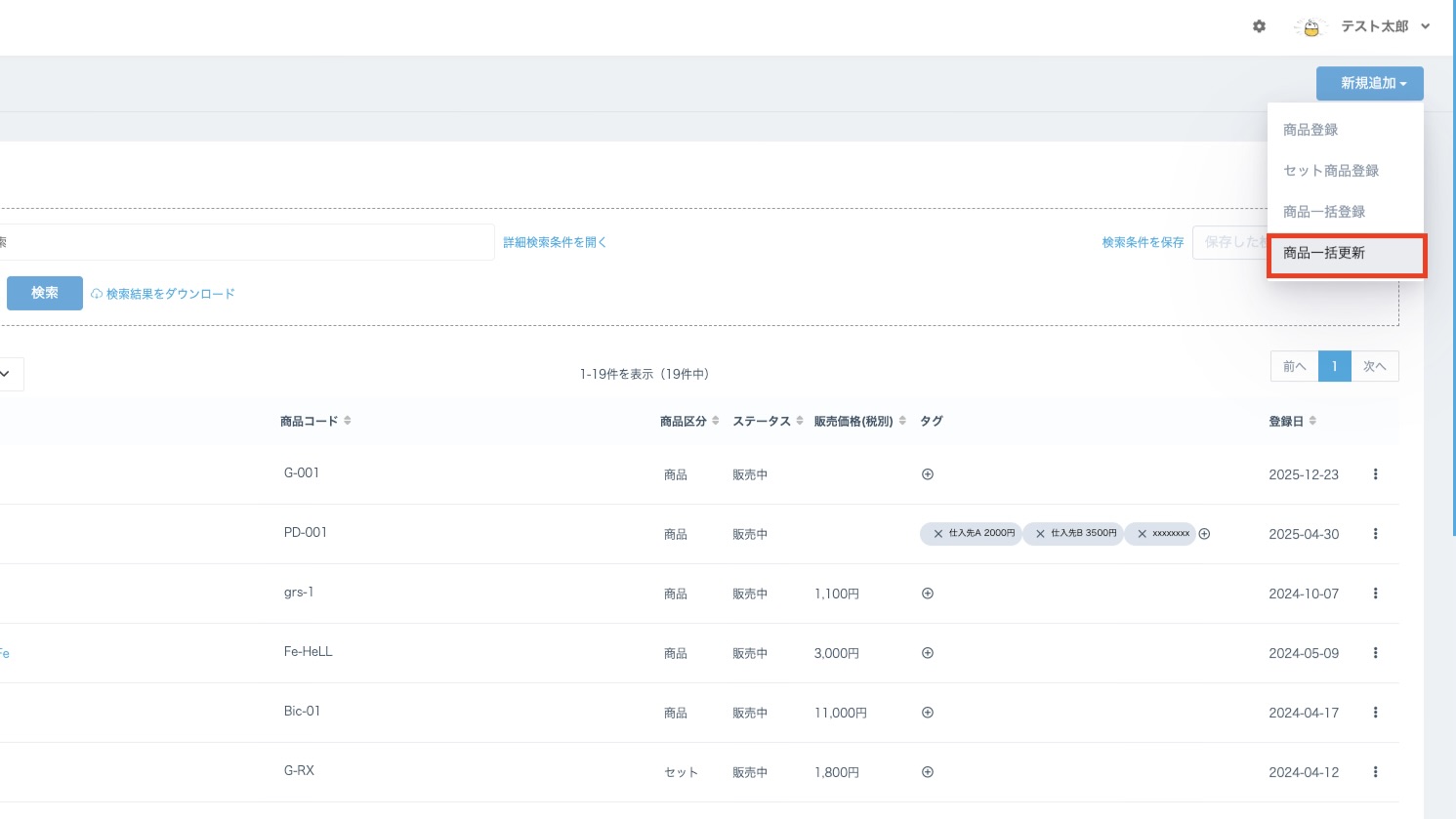Click into the search text field
1456x819 pixels.
coord(244,242)
